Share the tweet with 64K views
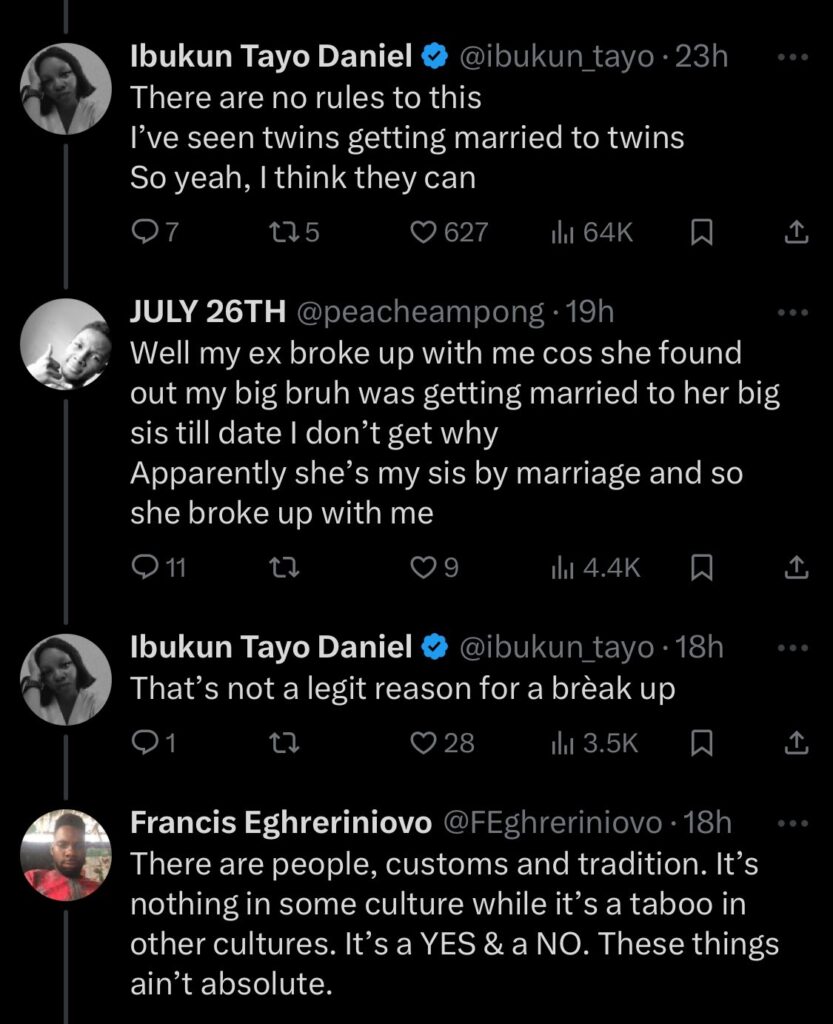This screenshot has height=1024, width=833. pos(795,233)
